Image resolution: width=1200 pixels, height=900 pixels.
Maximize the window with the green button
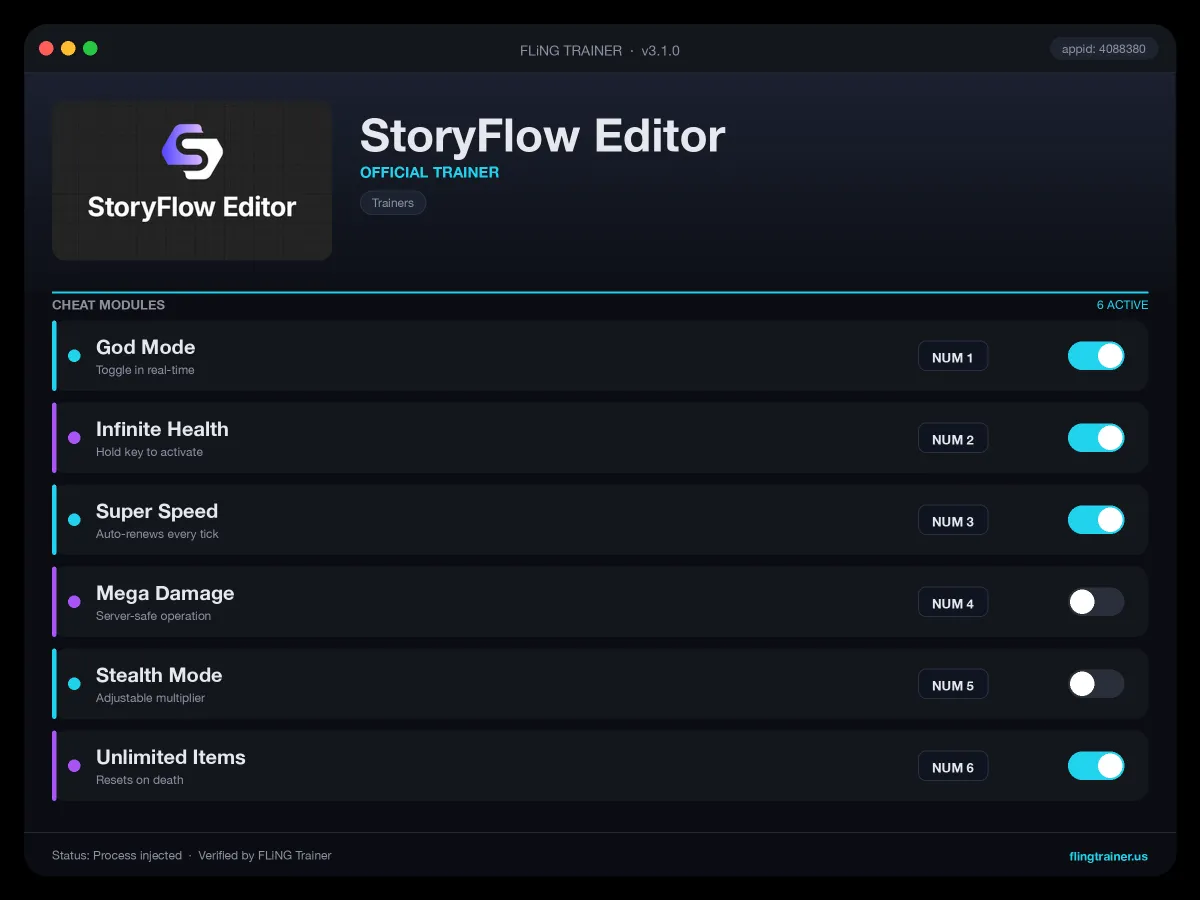click(x=90, y=48)
